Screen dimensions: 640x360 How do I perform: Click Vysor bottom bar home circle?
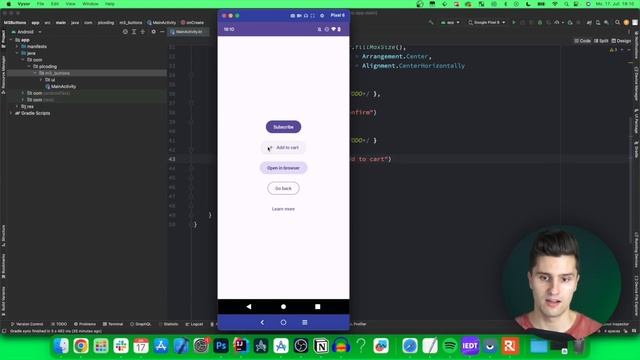[283, 322]
